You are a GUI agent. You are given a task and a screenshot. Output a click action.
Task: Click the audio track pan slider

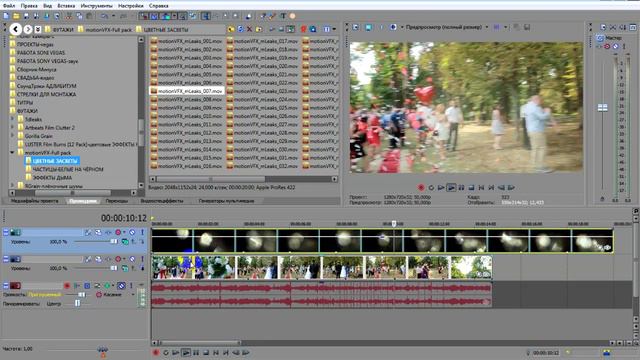pyautogui.click(x=78, y=303)
